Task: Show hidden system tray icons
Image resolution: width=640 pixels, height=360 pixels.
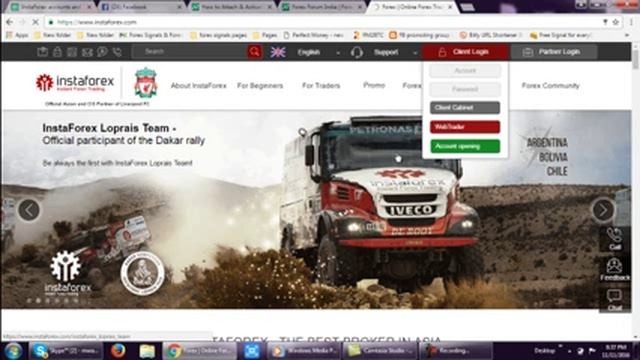Action: click(569, 351)
